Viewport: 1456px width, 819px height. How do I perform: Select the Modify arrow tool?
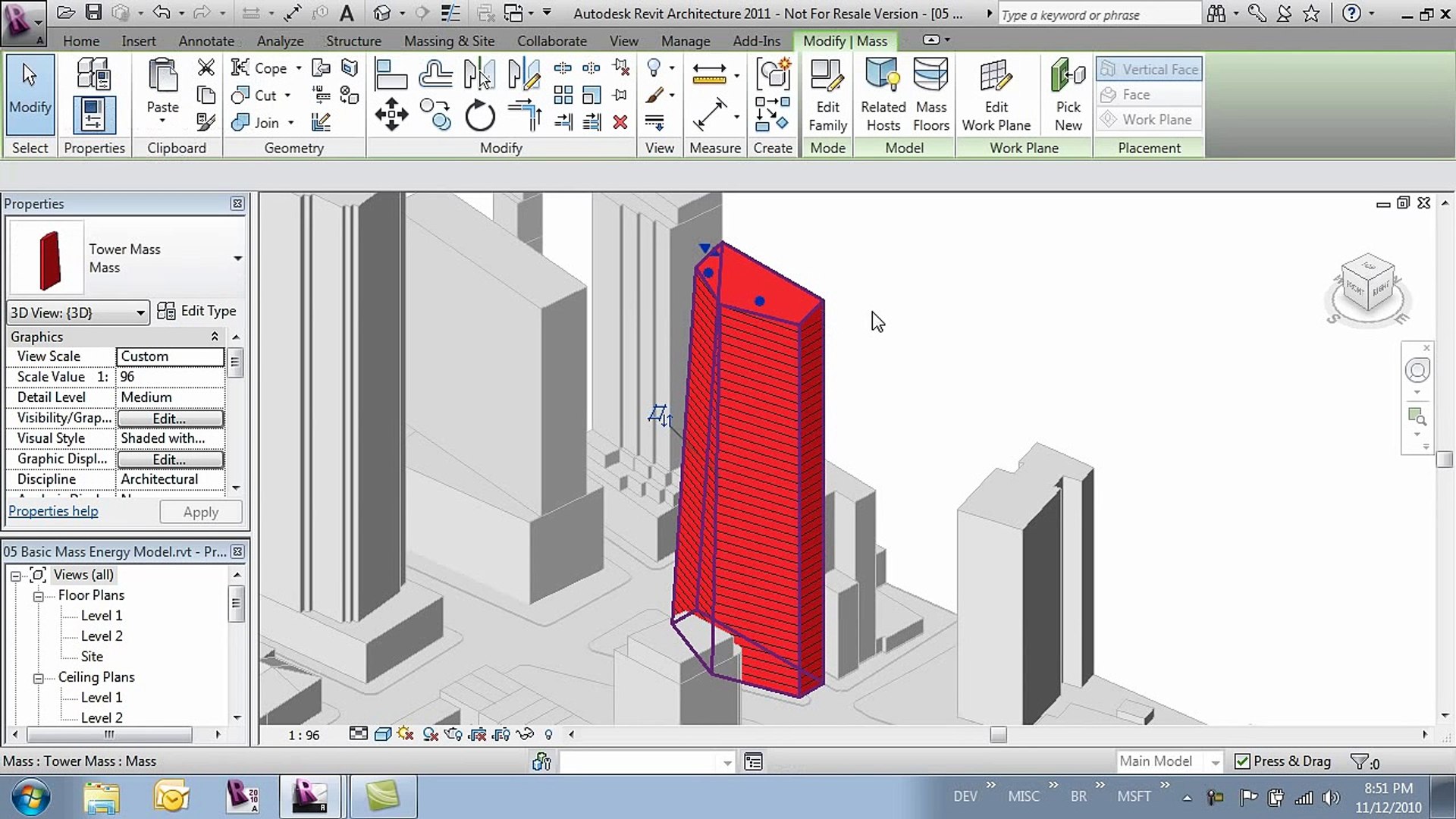pos(30,93)
